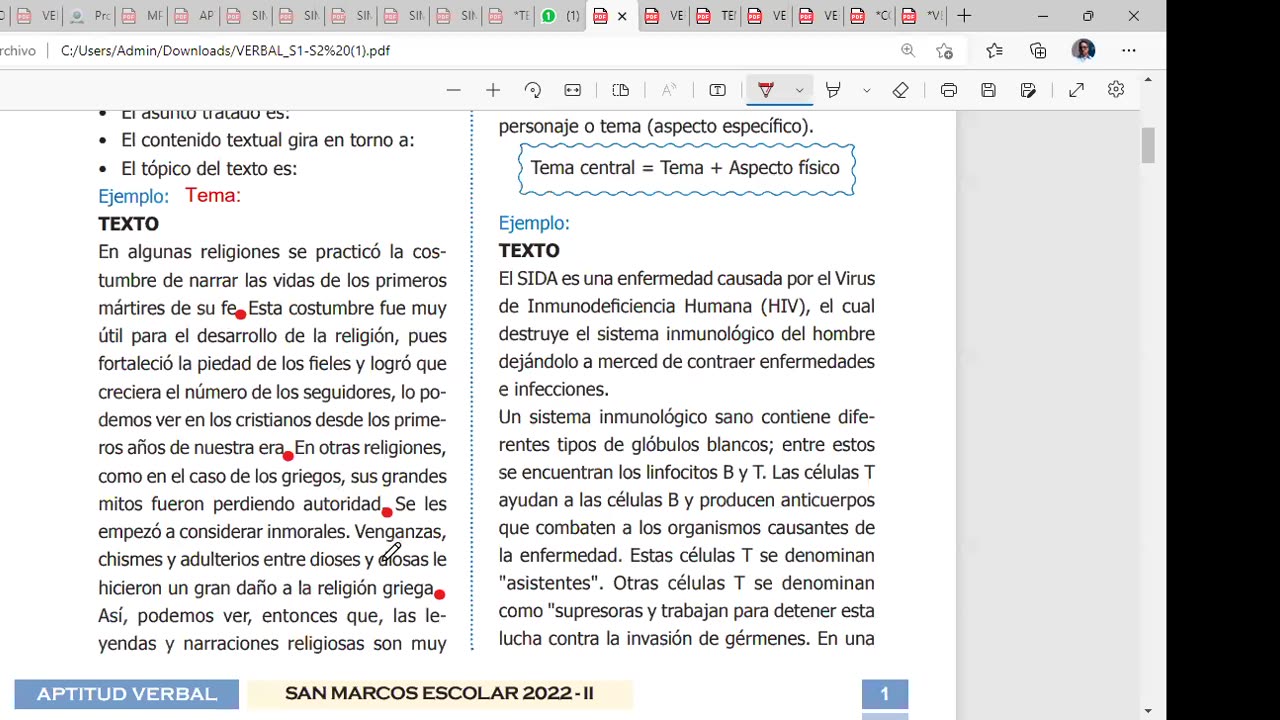The width and height of the screenshot is (1280, 720).
Task: Click the left column 'TEXTO' heading
Action: click(128, 224)
